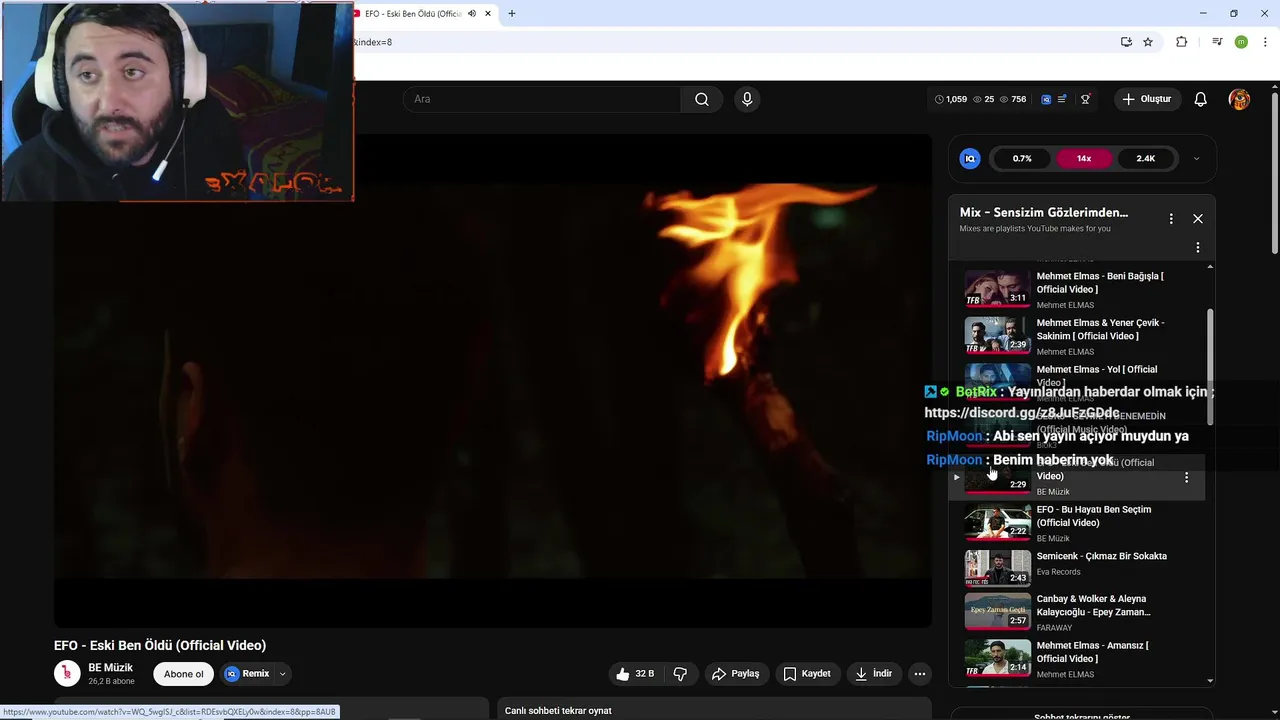Click the blue vidIQ square icon in header

[1046, 99]
